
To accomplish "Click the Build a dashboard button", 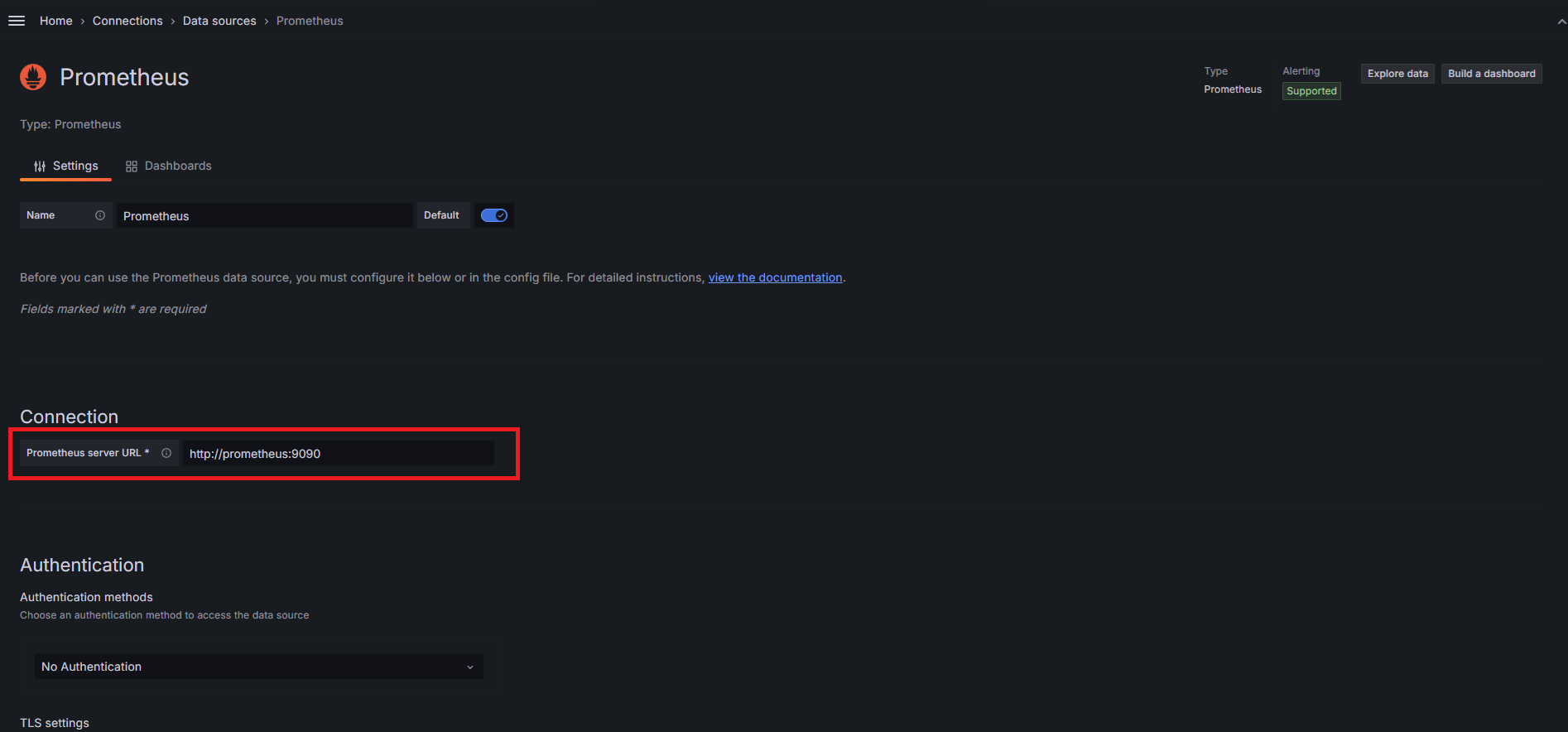I will click(x=1491, y=74).
